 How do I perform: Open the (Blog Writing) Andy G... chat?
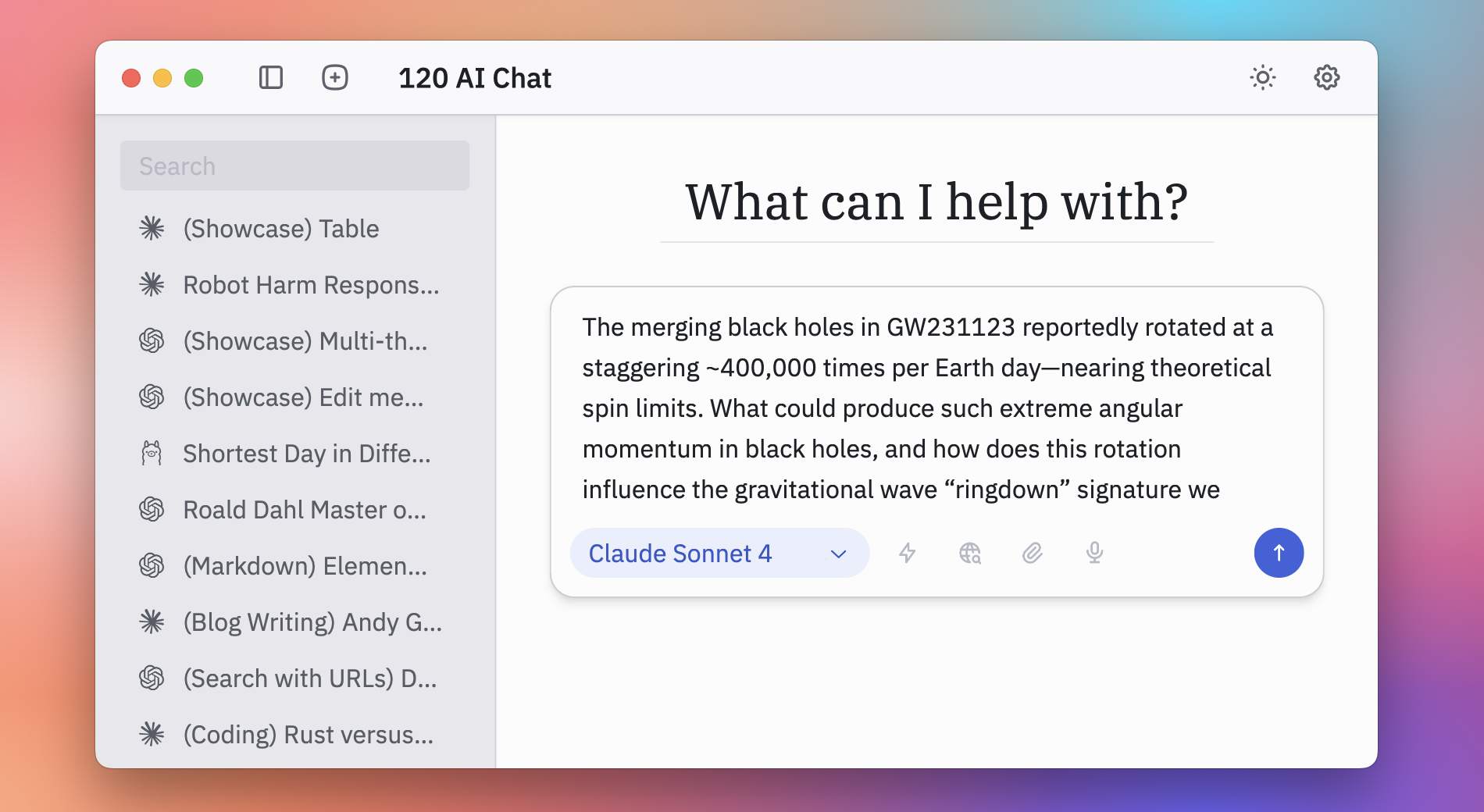click(312, 622)
